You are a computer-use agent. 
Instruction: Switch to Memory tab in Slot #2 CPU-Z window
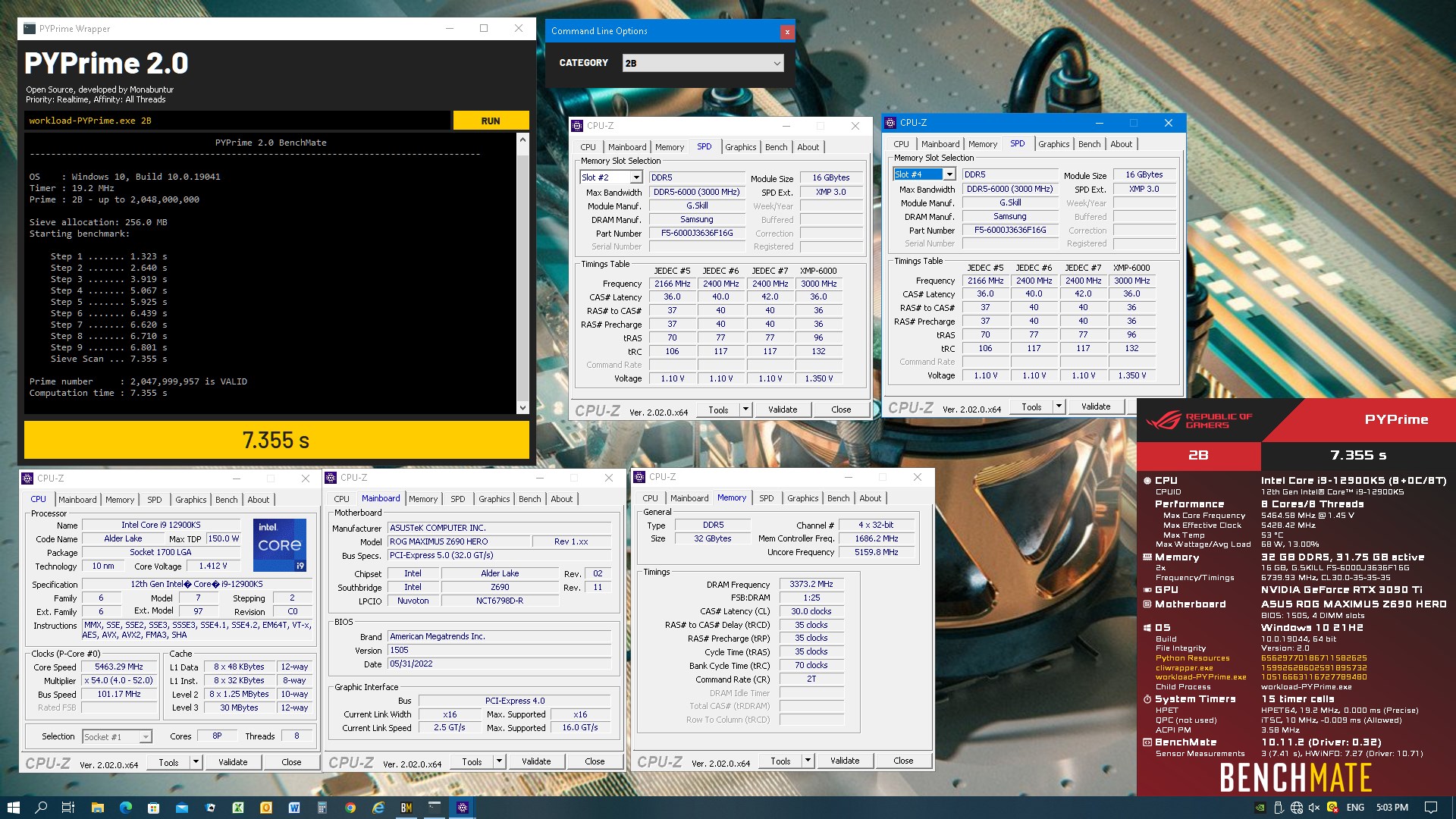(x=670, y=147)
